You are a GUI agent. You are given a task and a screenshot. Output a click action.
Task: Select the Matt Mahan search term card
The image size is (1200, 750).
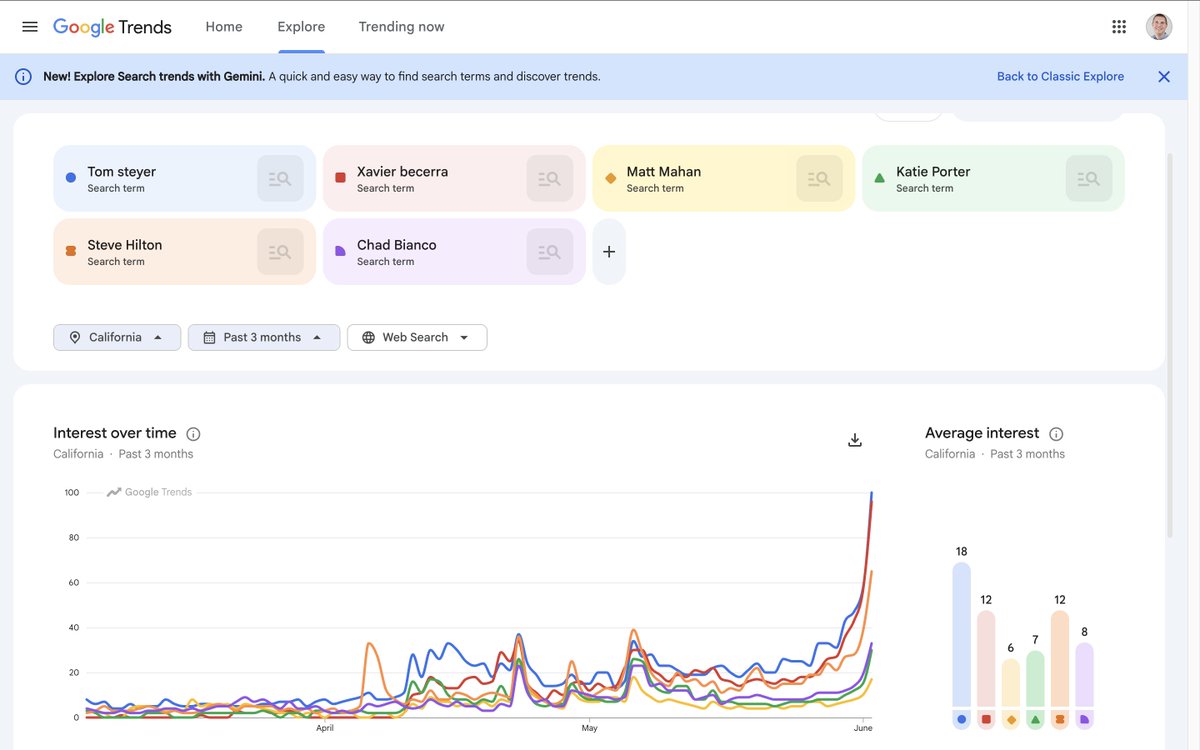(724, 179)
